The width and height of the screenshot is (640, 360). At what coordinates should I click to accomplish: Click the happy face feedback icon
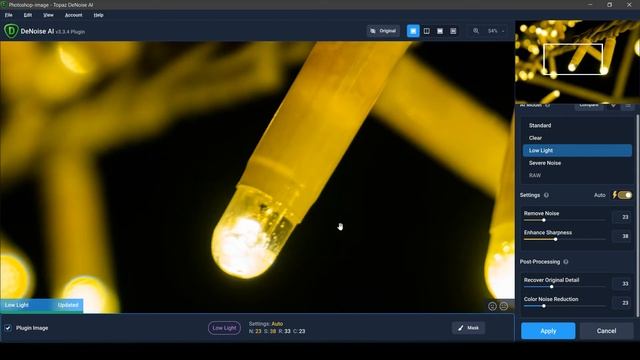(492, 306)
